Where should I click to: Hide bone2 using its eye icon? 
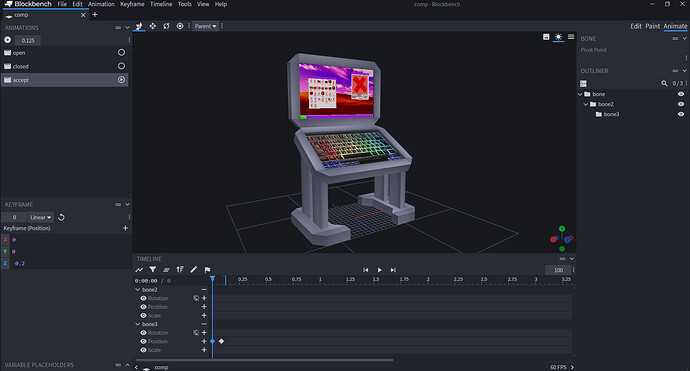click(681, 104)
